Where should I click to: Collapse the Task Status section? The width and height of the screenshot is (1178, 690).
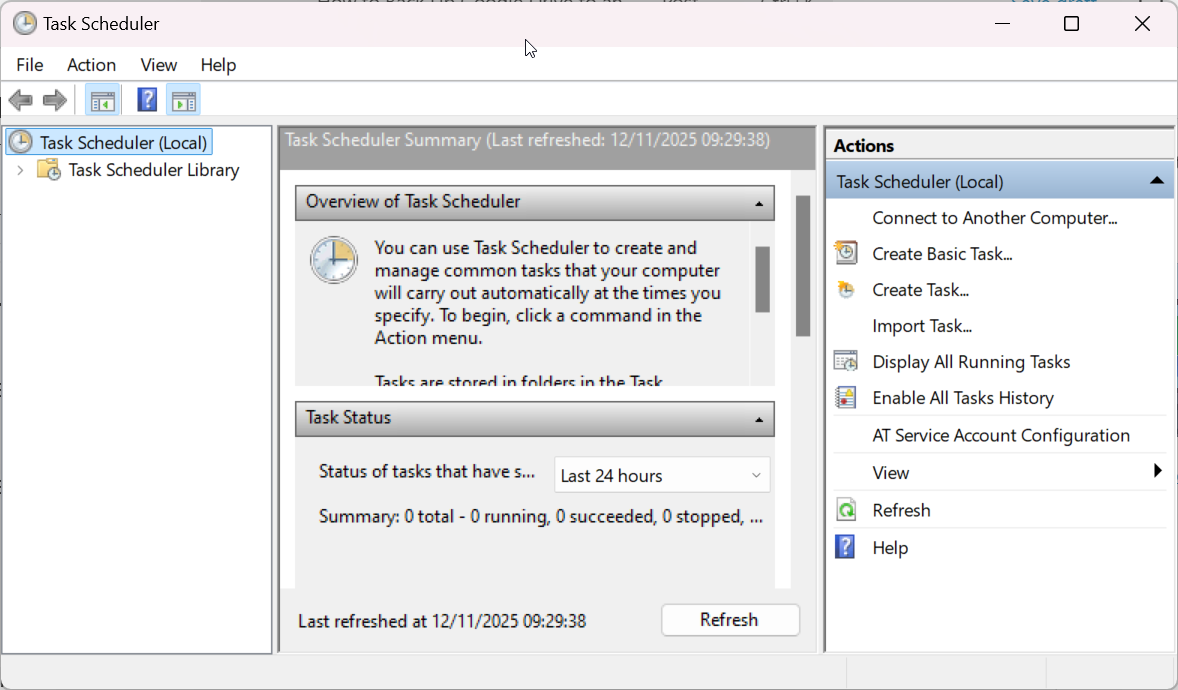(759, 420)
